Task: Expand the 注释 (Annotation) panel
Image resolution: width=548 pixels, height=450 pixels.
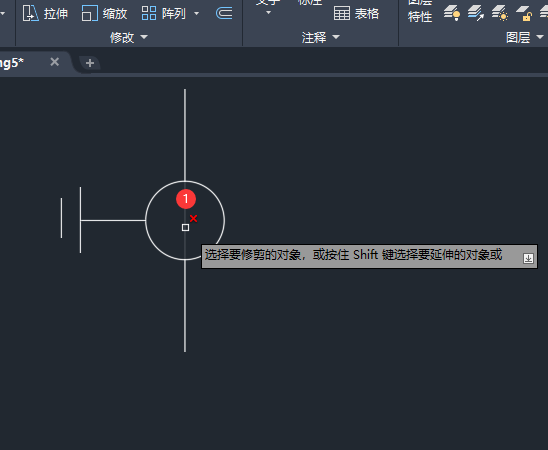Action: coord(320,37)
